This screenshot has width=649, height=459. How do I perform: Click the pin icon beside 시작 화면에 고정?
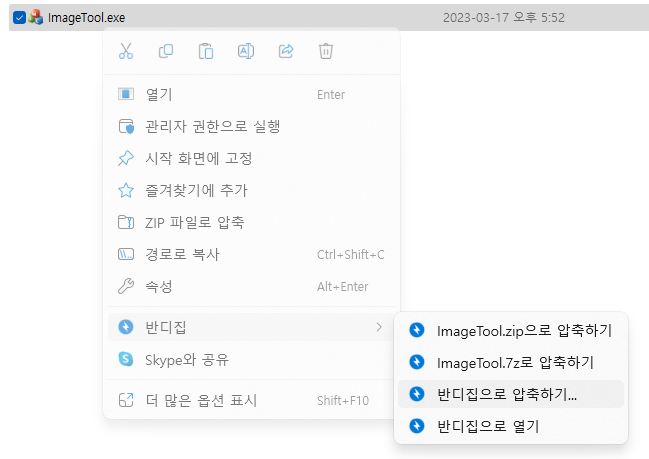coord(126,158)
